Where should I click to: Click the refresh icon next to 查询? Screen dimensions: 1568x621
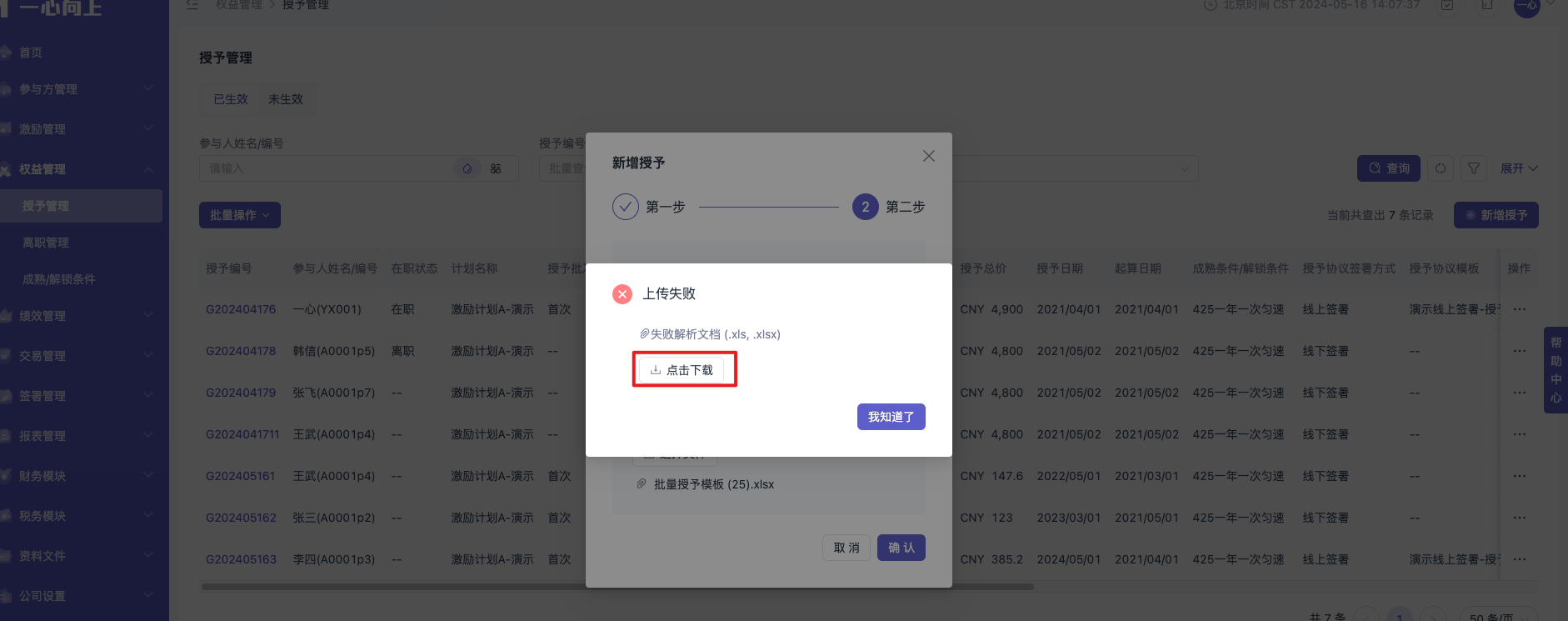[1441, 168]
